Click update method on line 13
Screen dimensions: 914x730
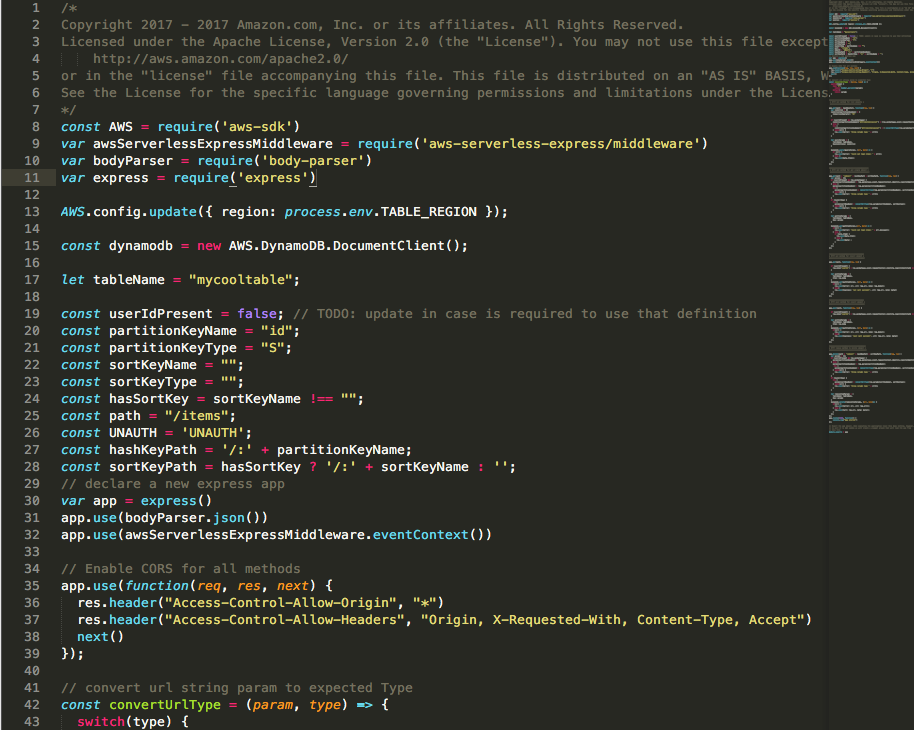(173, 212)
